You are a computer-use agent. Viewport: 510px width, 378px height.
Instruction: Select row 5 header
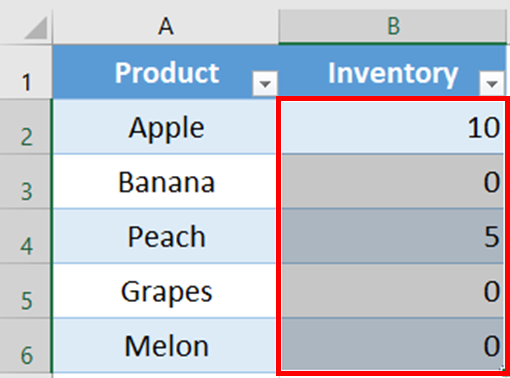pyautogui.click(x=26, y=291)
